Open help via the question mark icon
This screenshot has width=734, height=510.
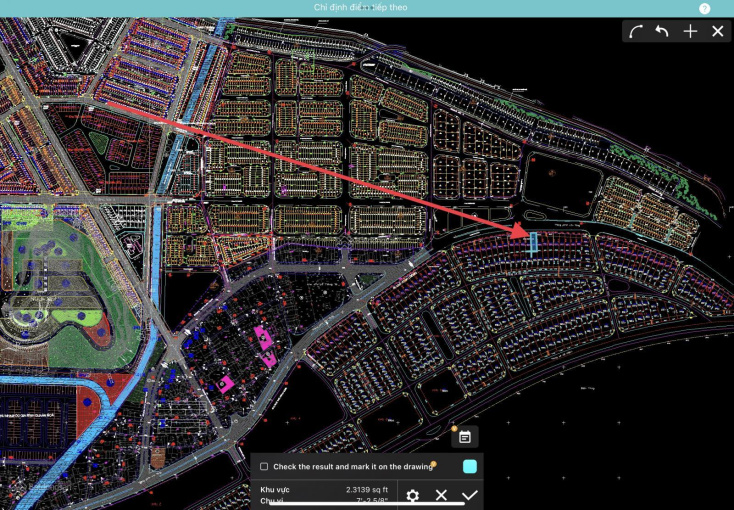coord(705,8)
